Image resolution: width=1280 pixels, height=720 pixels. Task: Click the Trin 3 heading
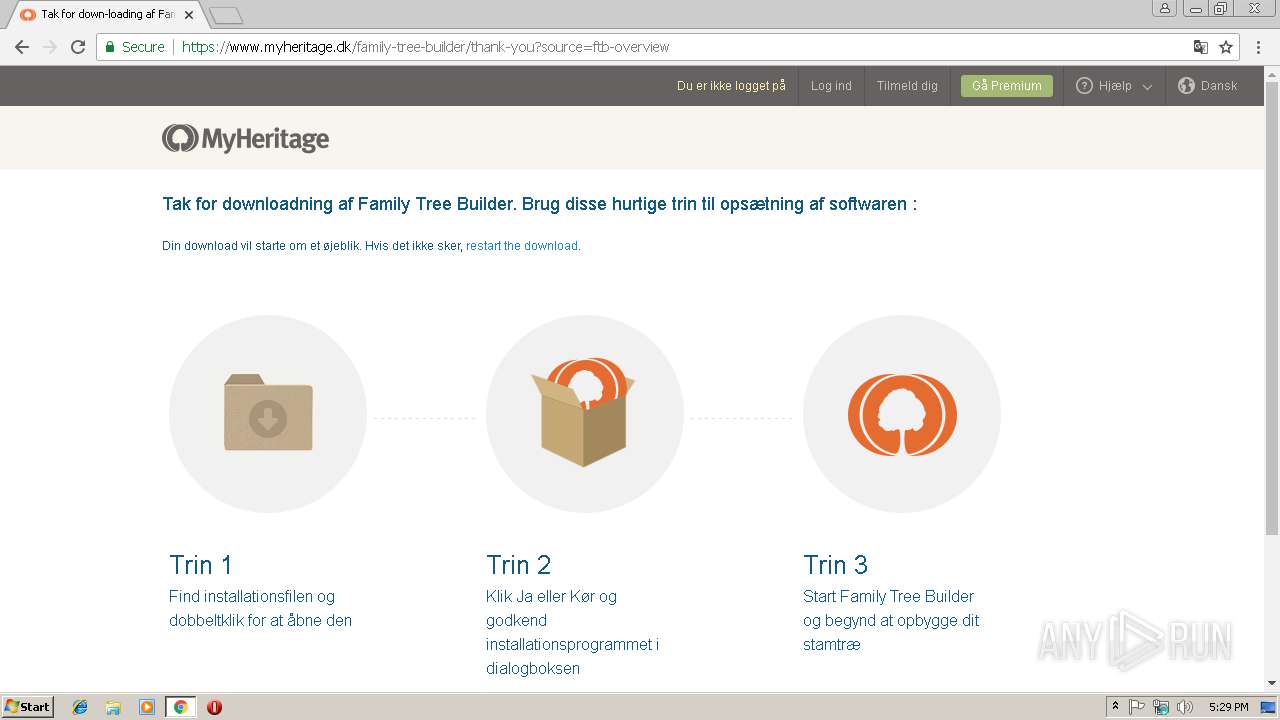[x=836, y=565]
